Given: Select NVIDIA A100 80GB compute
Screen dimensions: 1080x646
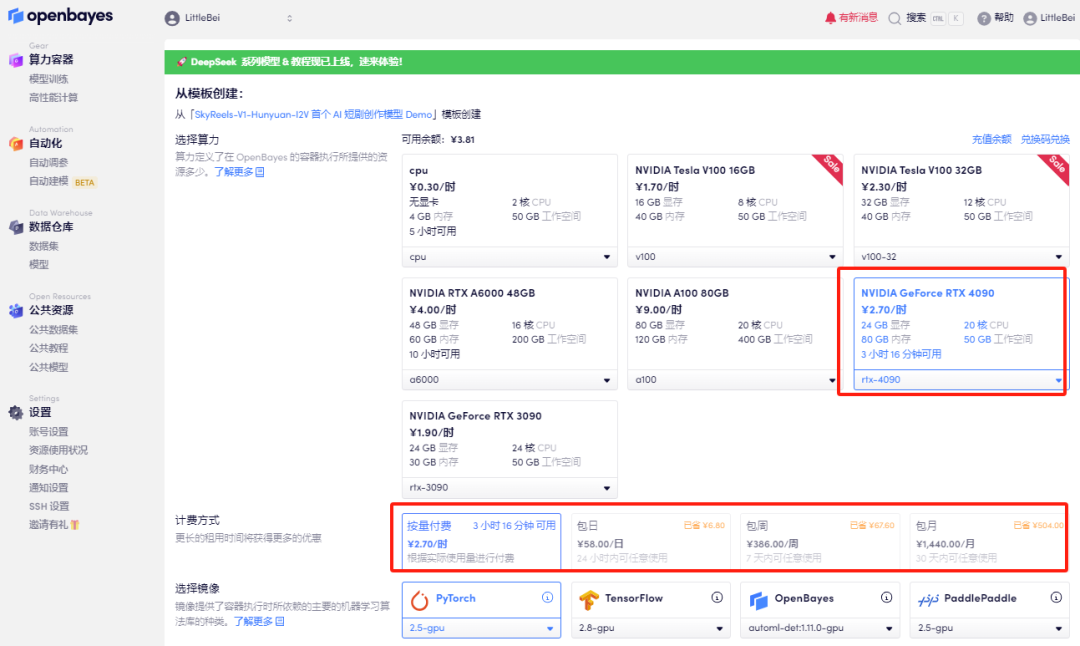Looking at the screenshot, I should click(735, 324).
